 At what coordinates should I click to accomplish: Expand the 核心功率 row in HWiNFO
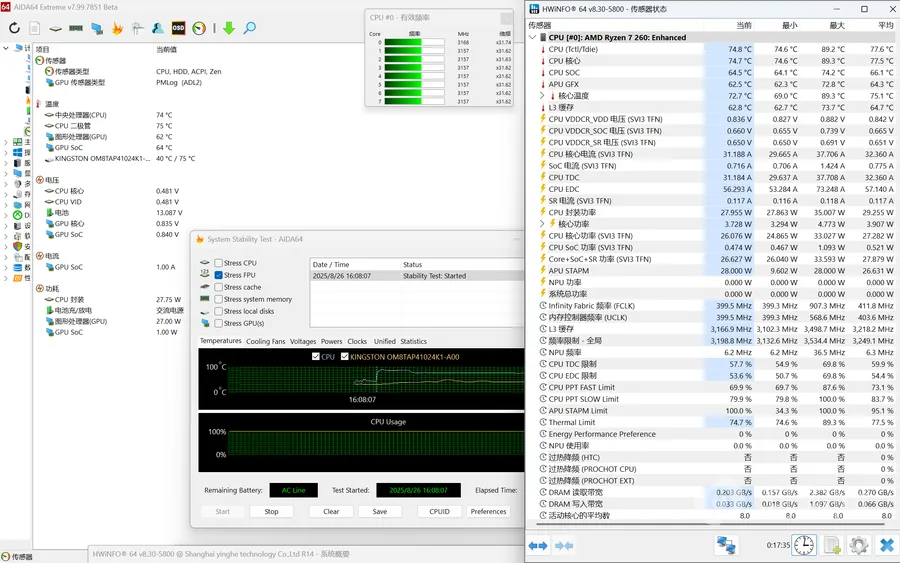pos(542,224)
